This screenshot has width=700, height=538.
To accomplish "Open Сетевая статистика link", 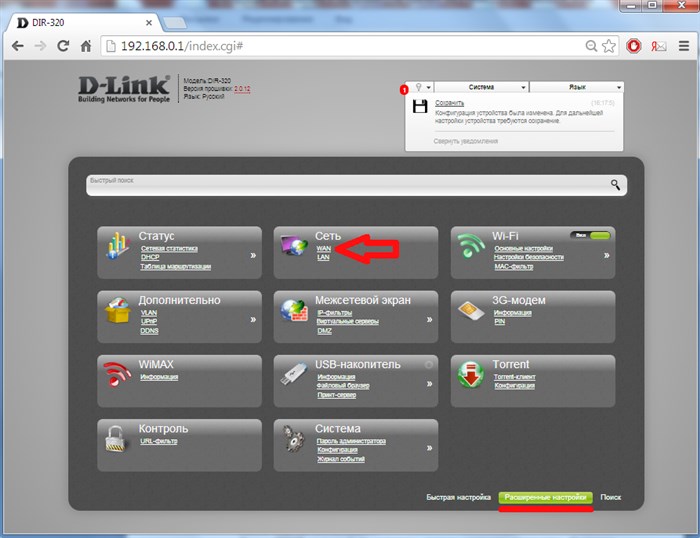I will click(169, 249).
